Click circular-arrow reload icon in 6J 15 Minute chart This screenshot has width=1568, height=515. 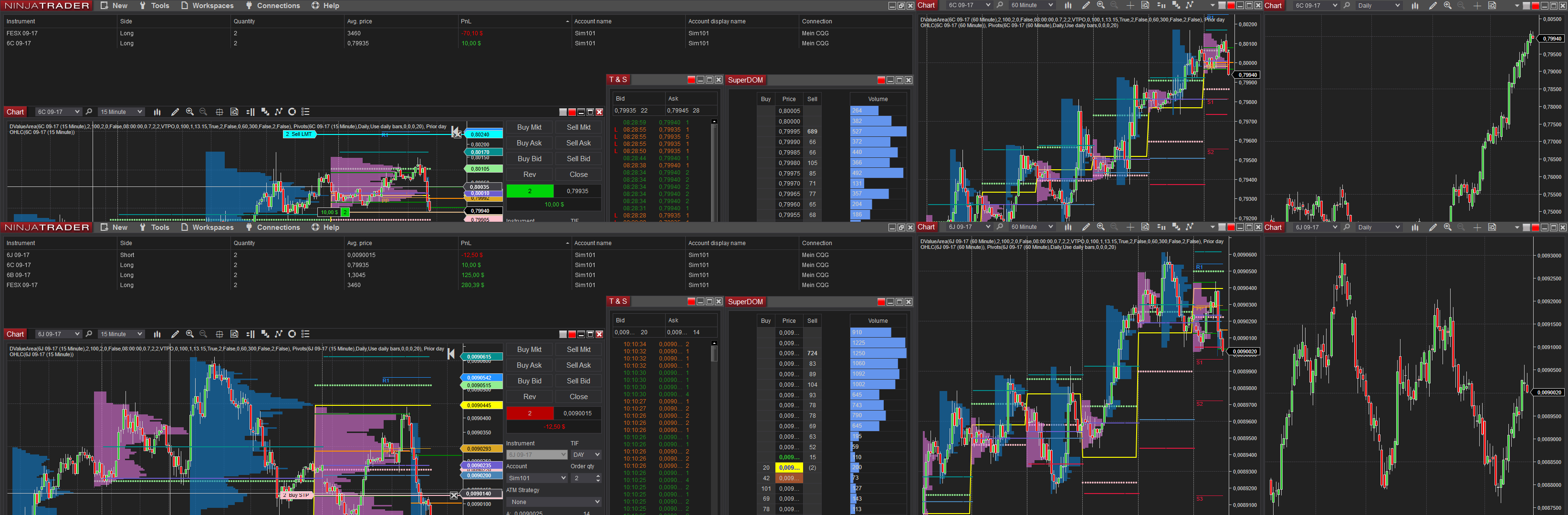coord(292,334)
